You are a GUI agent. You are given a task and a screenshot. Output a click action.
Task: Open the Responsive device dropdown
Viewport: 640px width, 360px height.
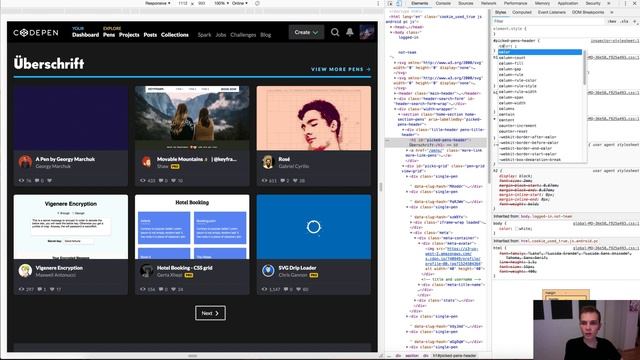coord(158,3)
